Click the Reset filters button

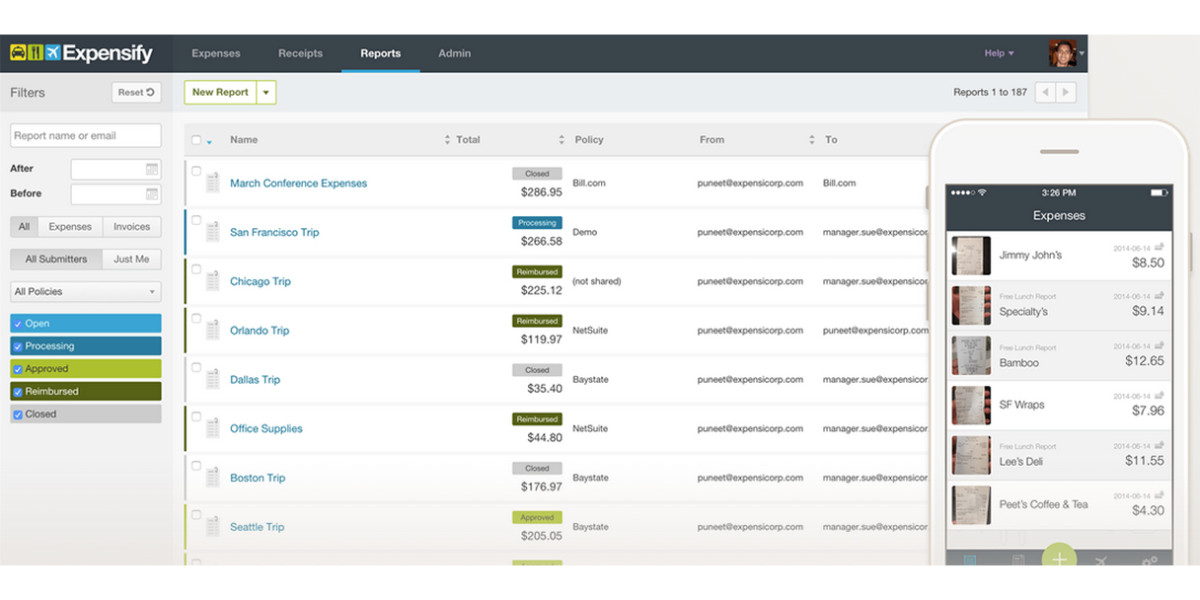137,92
